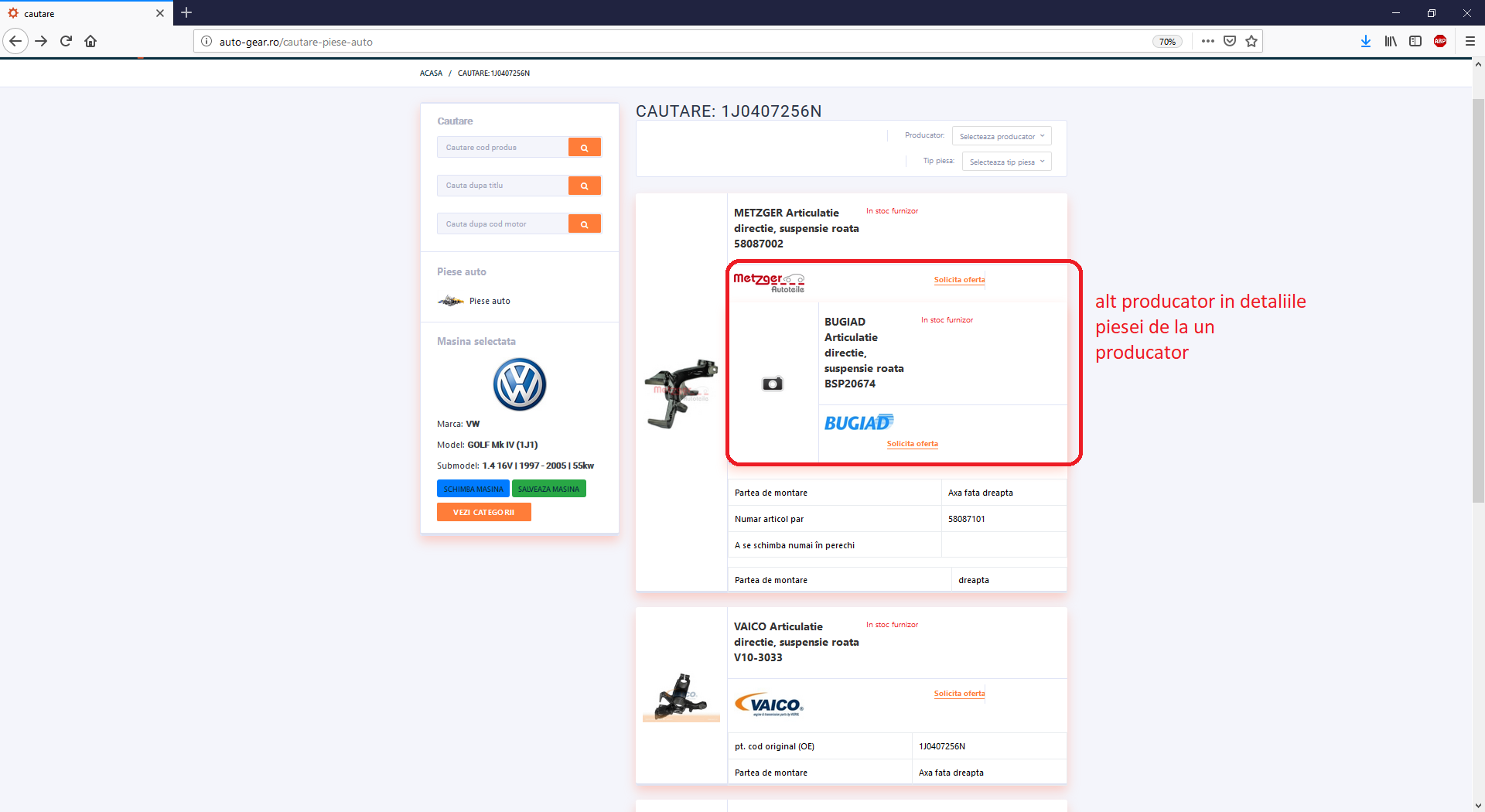This screenshot has width=1485, height=812.
Task: Reload the current page
Action: click(66, 41)
